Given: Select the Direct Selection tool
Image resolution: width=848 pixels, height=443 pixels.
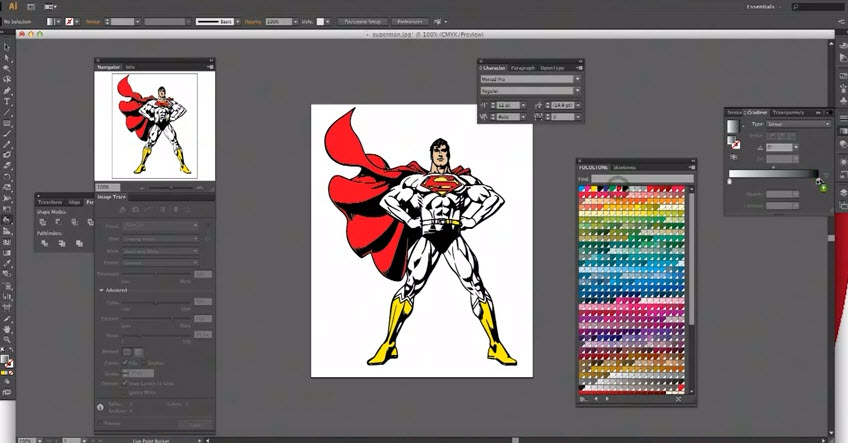Looking at the screenshot, I should click(7, 58).
